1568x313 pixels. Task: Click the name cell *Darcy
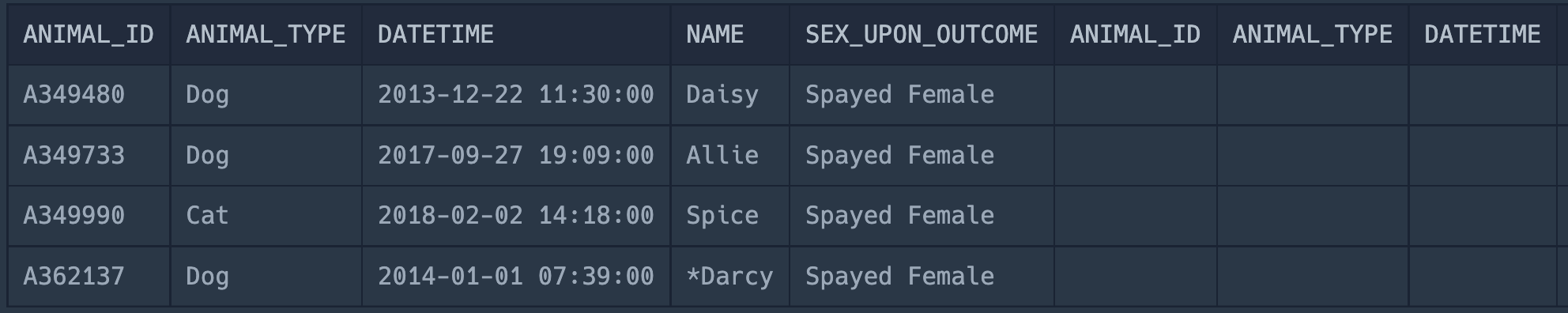[x=729, y=277]
